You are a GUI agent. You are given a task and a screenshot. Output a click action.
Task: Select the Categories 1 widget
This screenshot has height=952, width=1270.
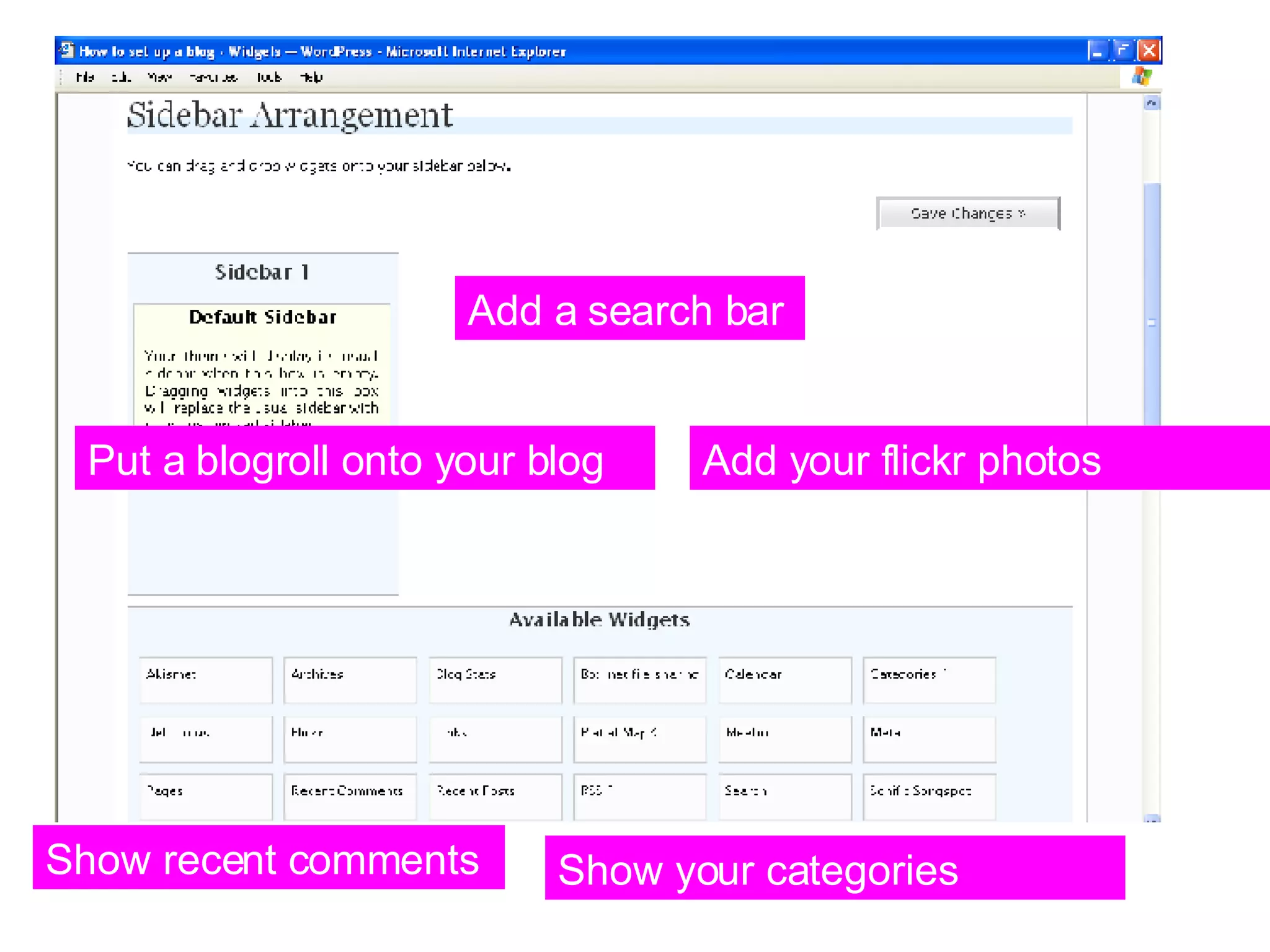pos(930,680)
